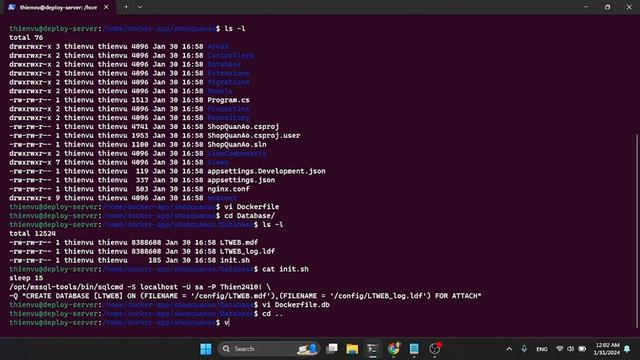The image size is (640, 360).
Task: Click the ENG language indicator
Action: pos(542,349)
